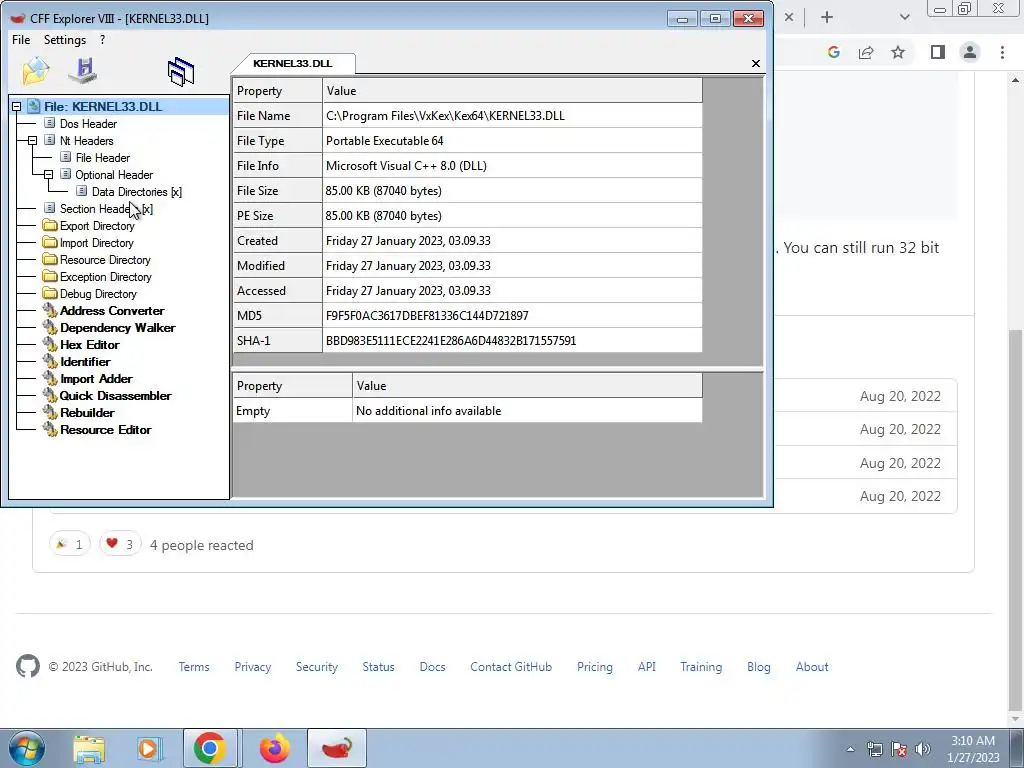Image resolution: width=1024 pixels, height=768 pixels.
Task: Collapse the File: KERNEL33.DLL root node
Action: tap(16, 106)
